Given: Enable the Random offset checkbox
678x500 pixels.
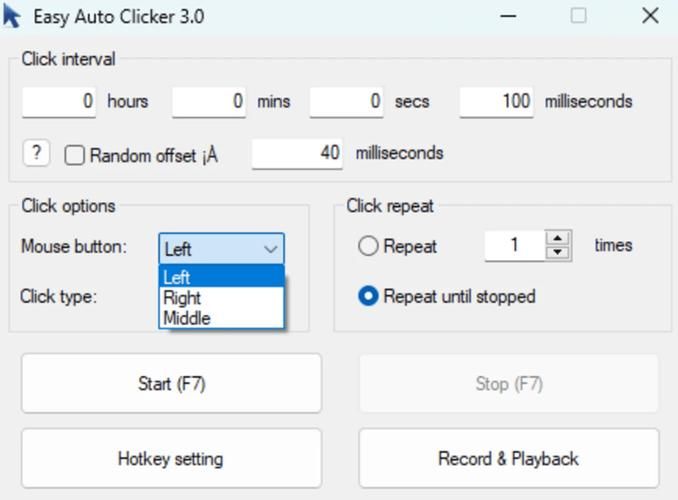Looking at the screenshot, I should [74, 155].
